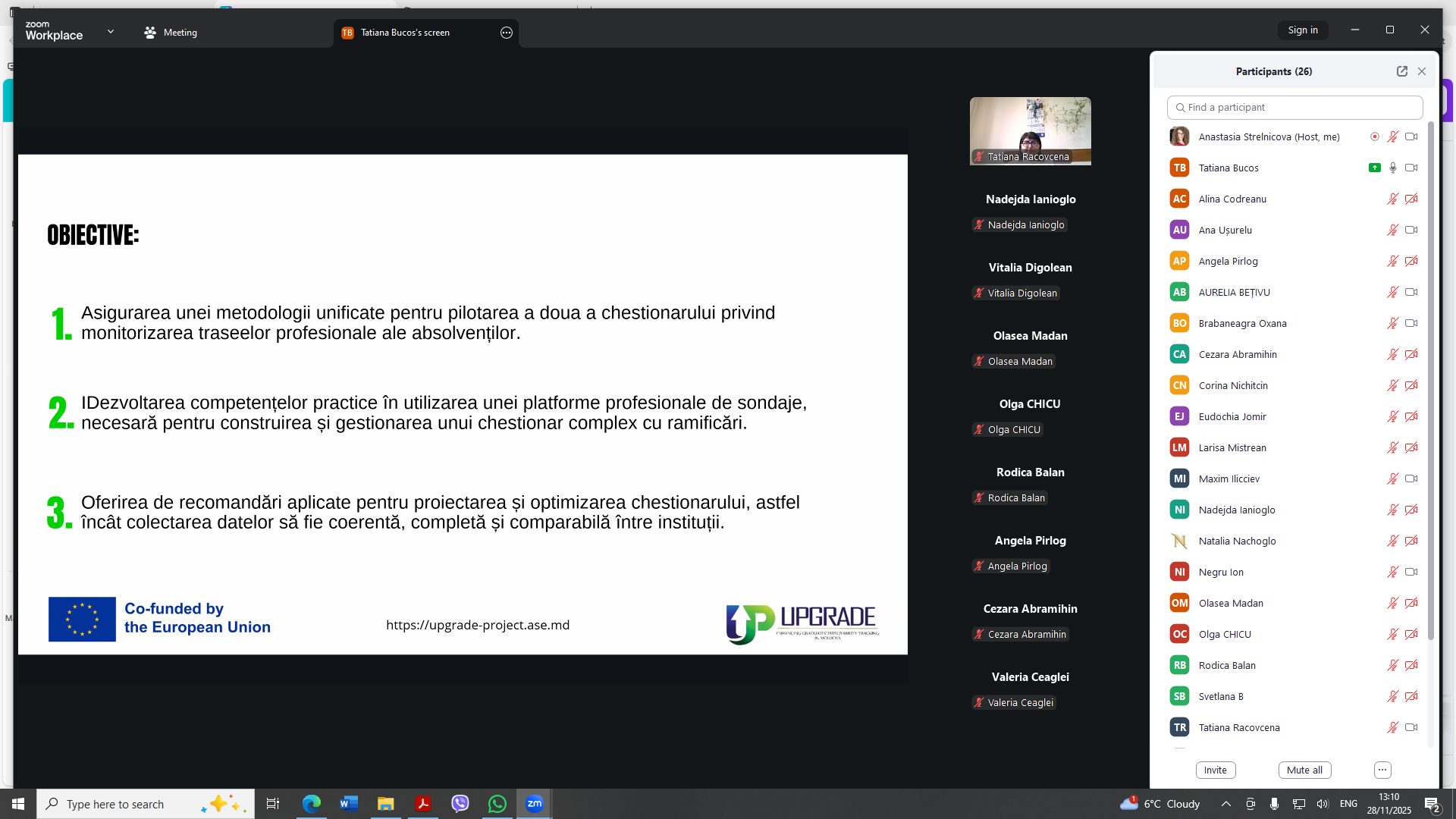Open Zoom Workplace dropdown chevron
Viewport: 1456px width, 819px height.
point(111,32)
